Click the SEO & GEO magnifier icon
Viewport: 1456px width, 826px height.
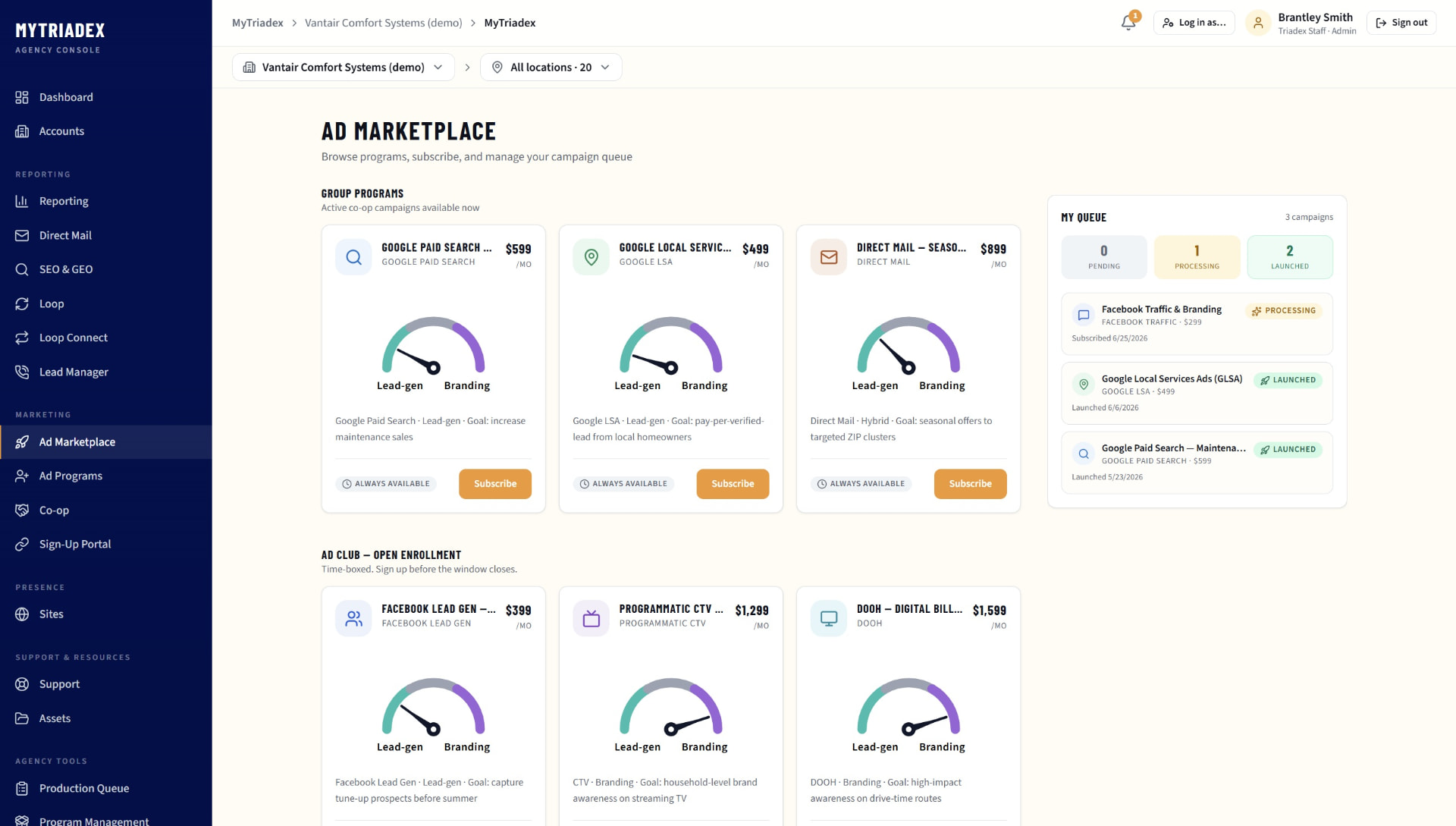click(22, 269)
